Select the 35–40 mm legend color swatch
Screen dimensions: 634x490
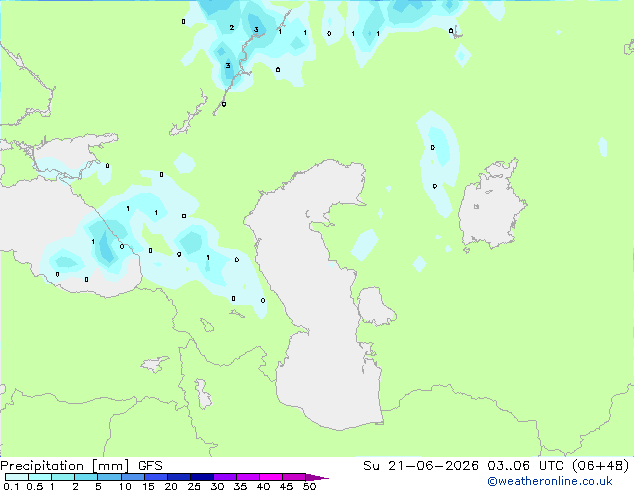point(247,477)
